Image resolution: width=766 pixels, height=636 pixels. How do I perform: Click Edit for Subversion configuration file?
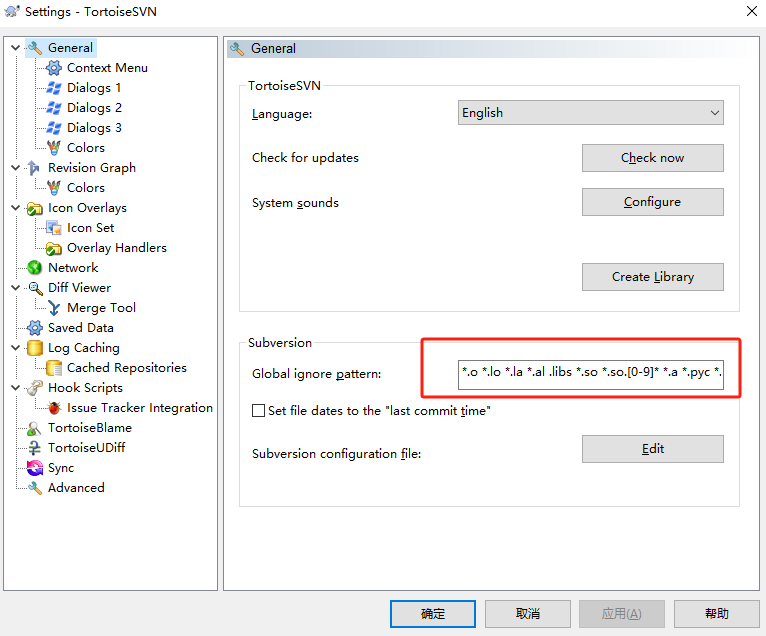click(x=652, y=449)
